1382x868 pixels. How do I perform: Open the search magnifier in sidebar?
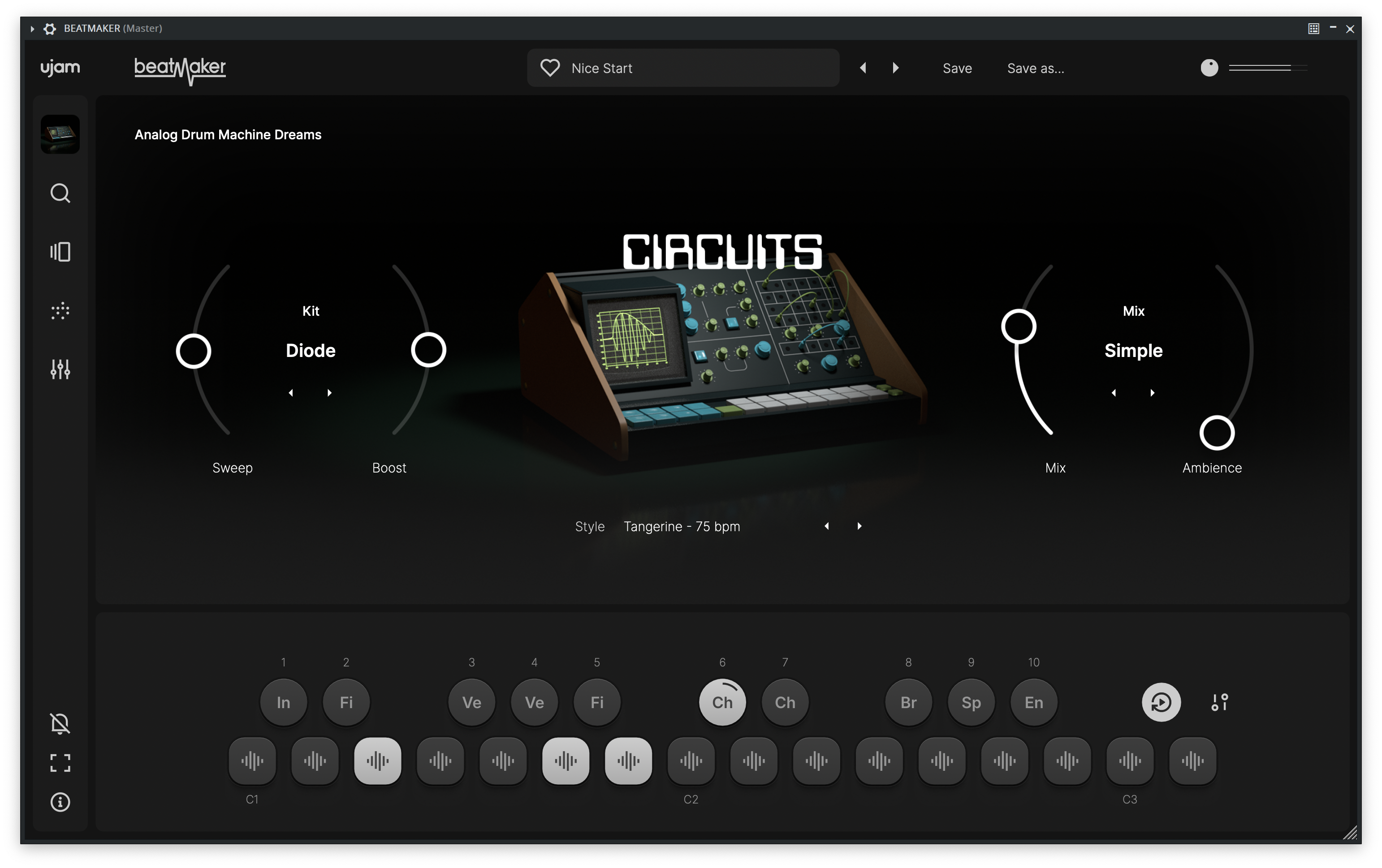click(x=60, y=193)
